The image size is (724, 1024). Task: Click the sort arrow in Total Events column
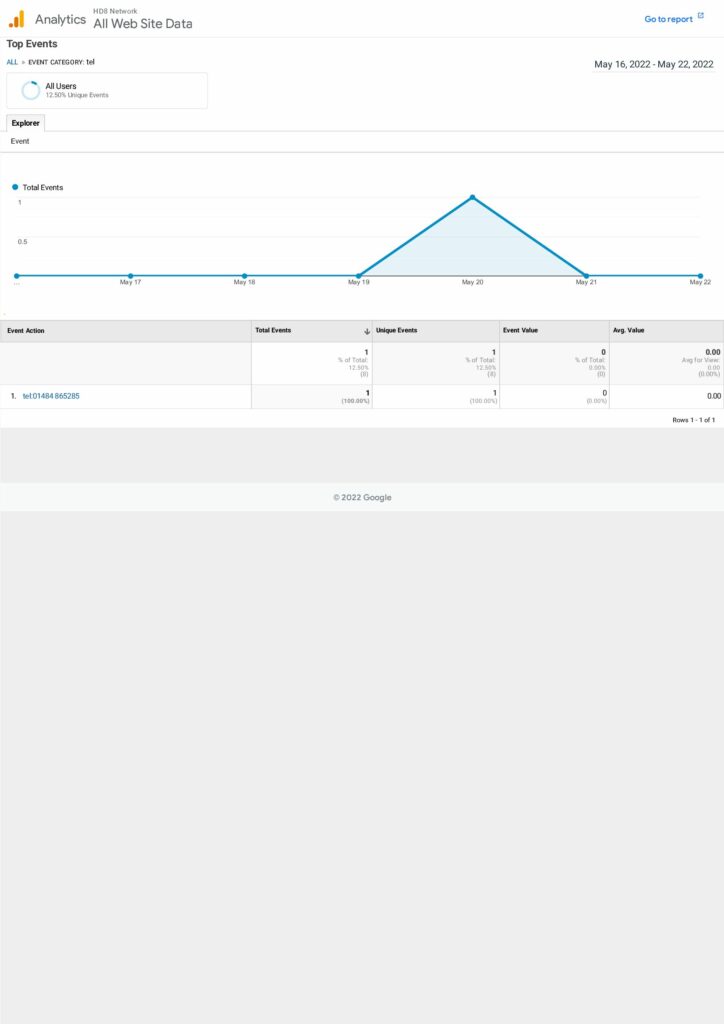366,331
